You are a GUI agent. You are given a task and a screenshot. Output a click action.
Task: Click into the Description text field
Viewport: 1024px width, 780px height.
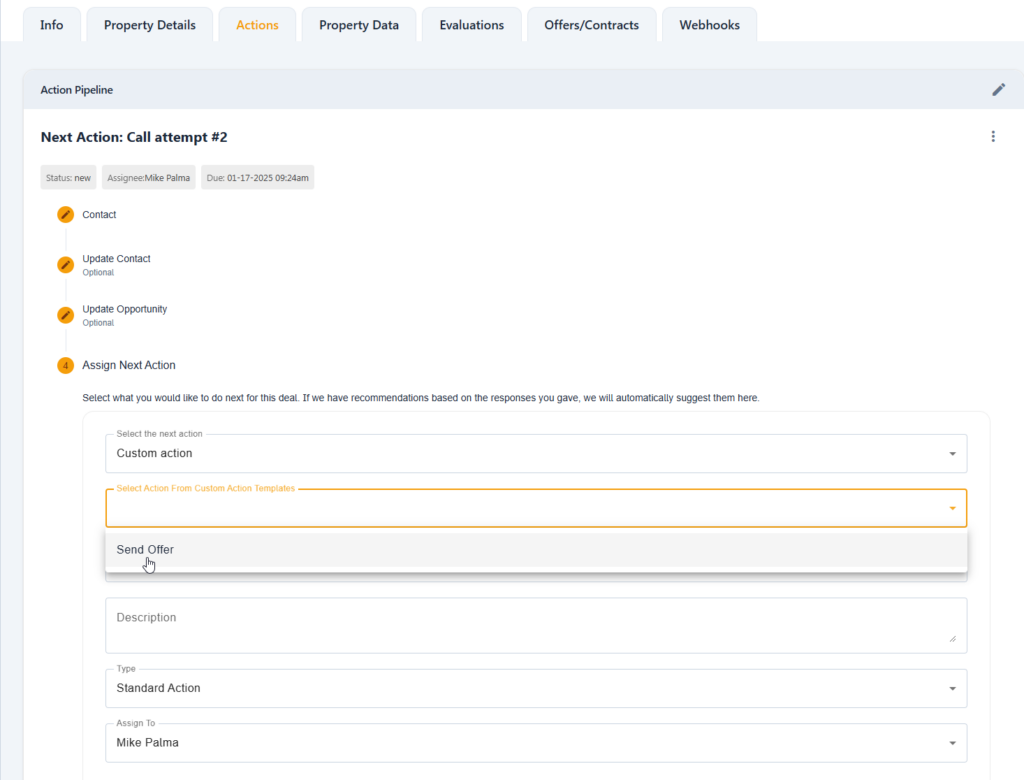(535, 625)
